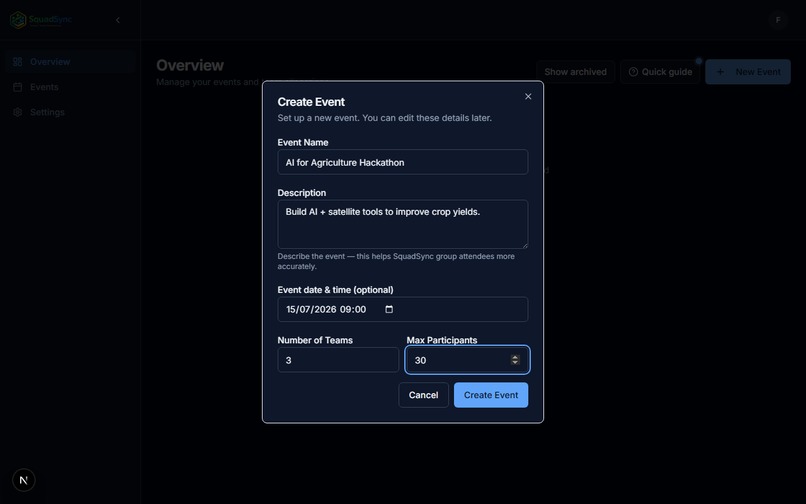Viewport: 806px width, 504px height.
Task: Click the Settings gear icon in sidebar
Action: [x=17, y=112]
